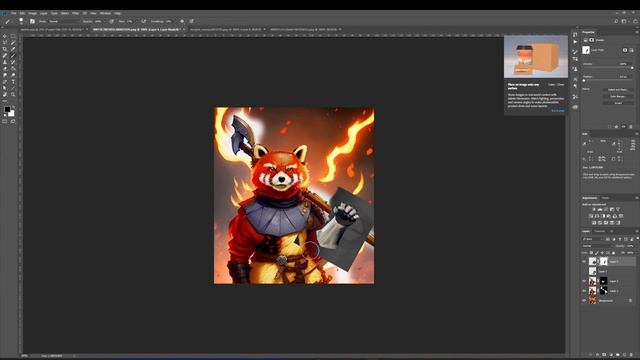The image size is (640, 360).
Task: Open smoothing options gear icon
Action: pyautogui.click(x=182, y=21)
